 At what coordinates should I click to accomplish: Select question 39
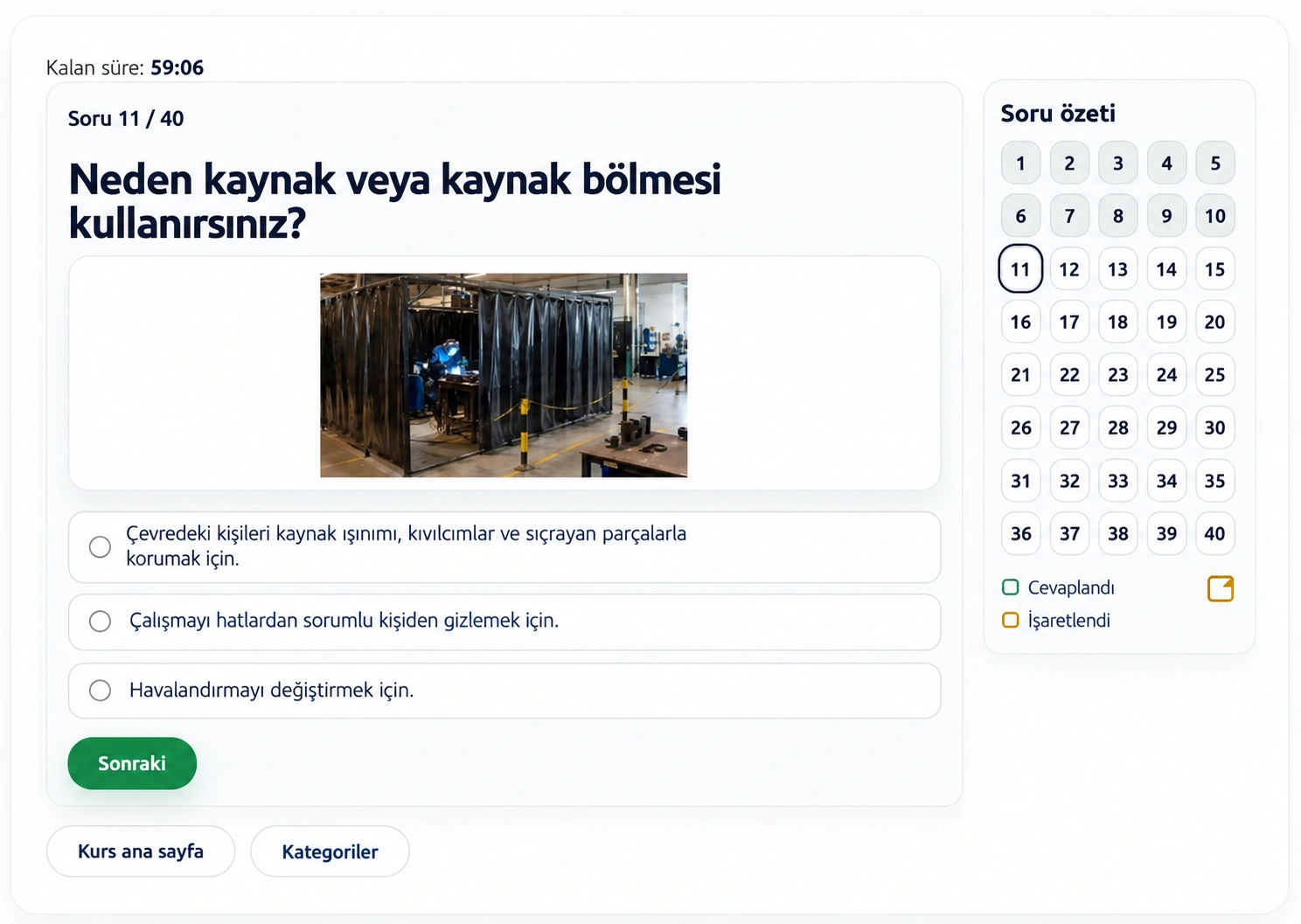point(1166,533)
